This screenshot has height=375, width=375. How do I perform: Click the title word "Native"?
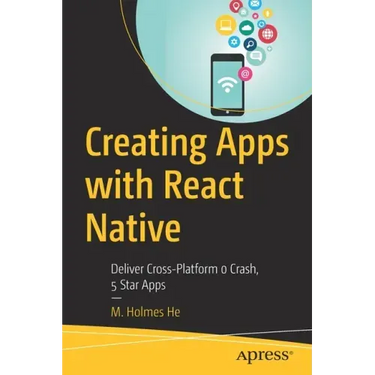(134, 226)
